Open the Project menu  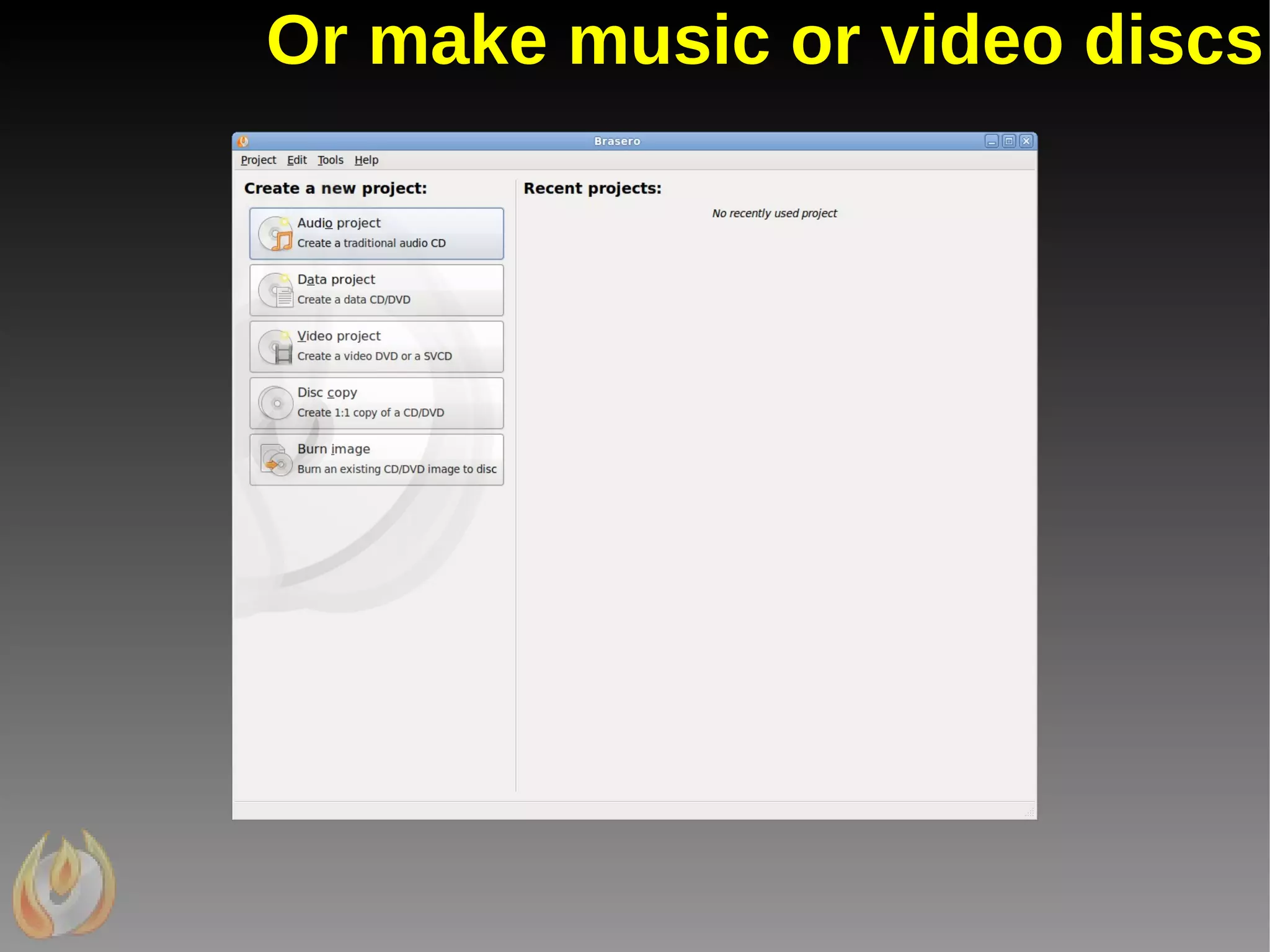[x=258, y=160]
